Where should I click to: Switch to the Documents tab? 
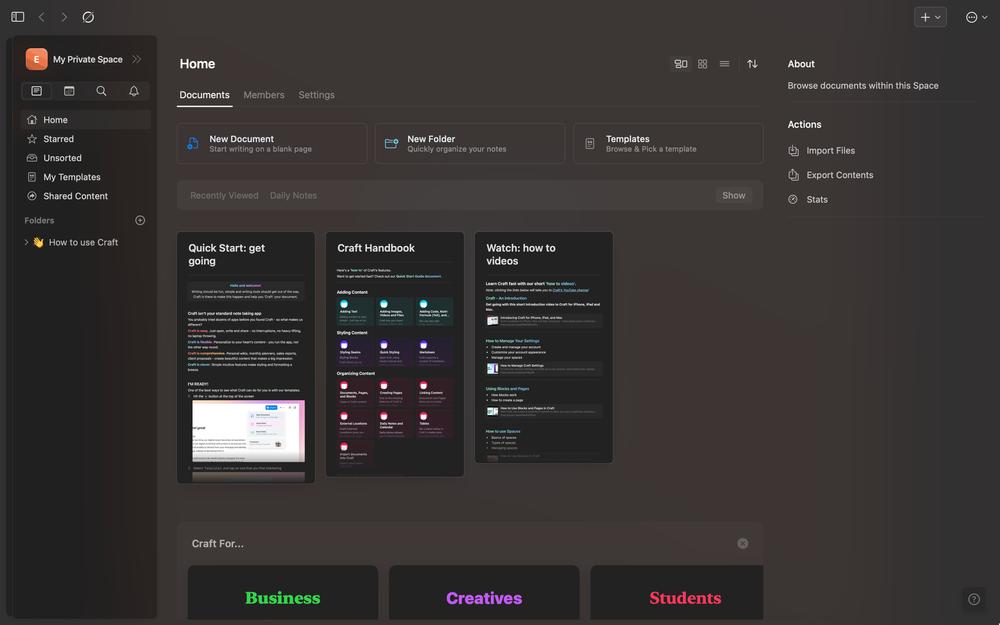(204, 95)
